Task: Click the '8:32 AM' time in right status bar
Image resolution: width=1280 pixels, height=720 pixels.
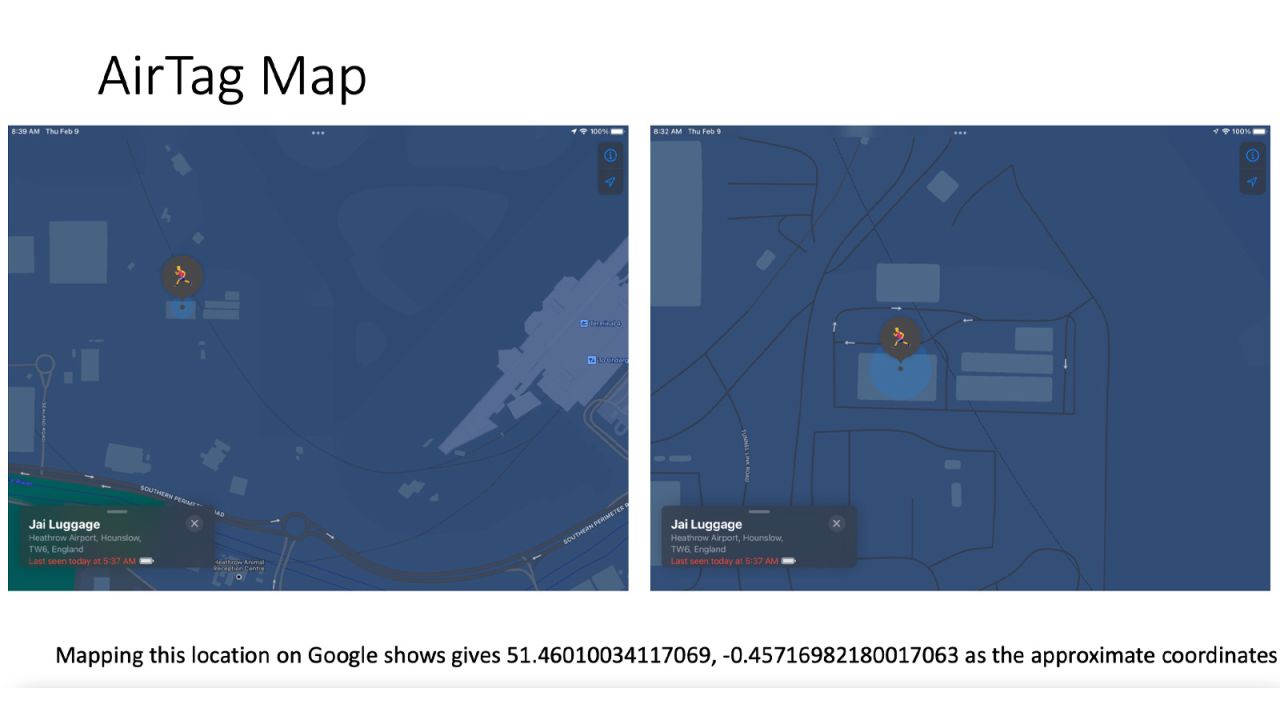Action: coord(668,131)
